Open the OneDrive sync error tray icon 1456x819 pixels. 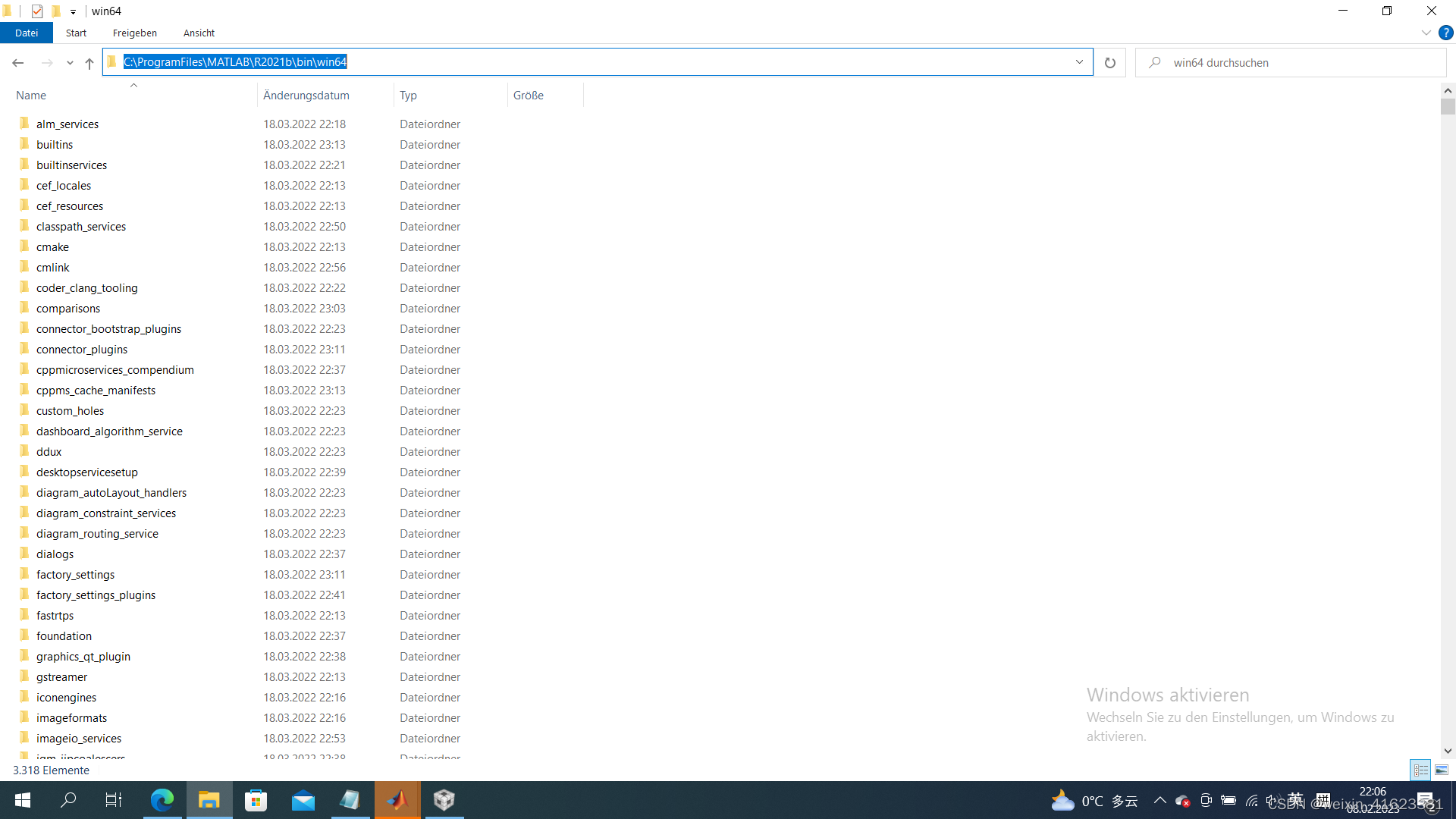point(1182,800)
